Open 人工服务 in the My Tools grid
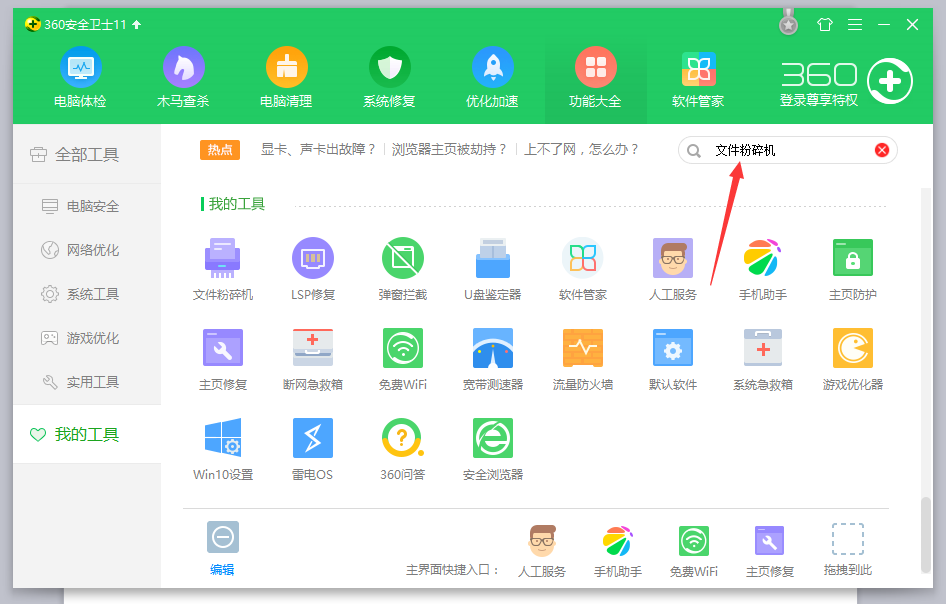 pos(672,270)
